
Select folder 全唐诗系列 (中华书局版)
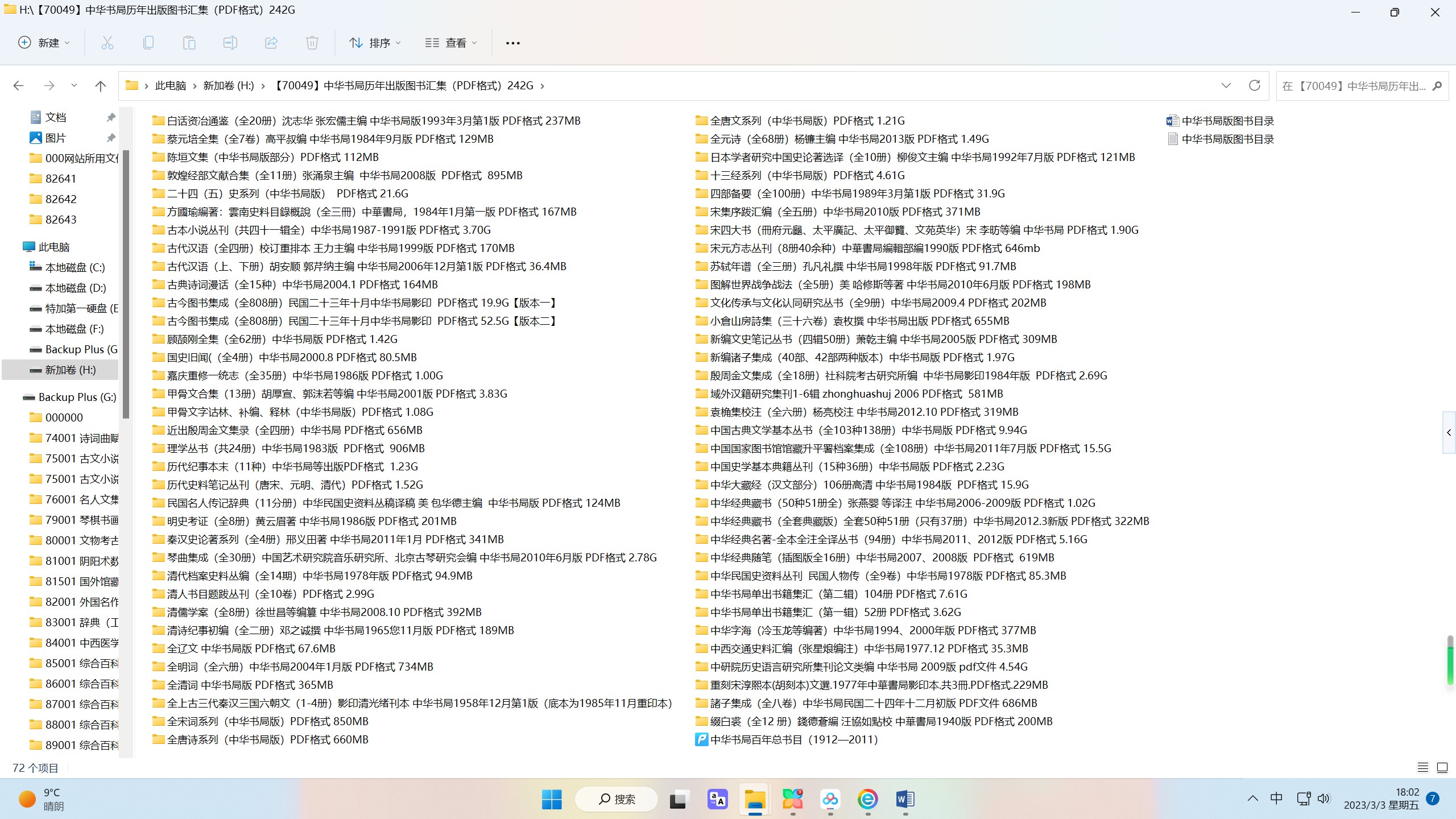tap(260, 739)
